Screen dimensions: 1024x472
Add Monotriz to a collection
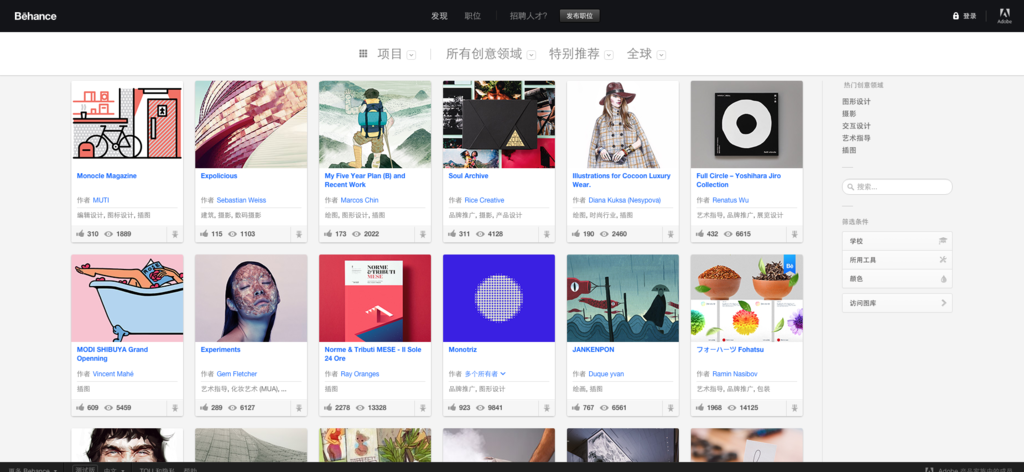pyautogui.click(x=547, y=407)
